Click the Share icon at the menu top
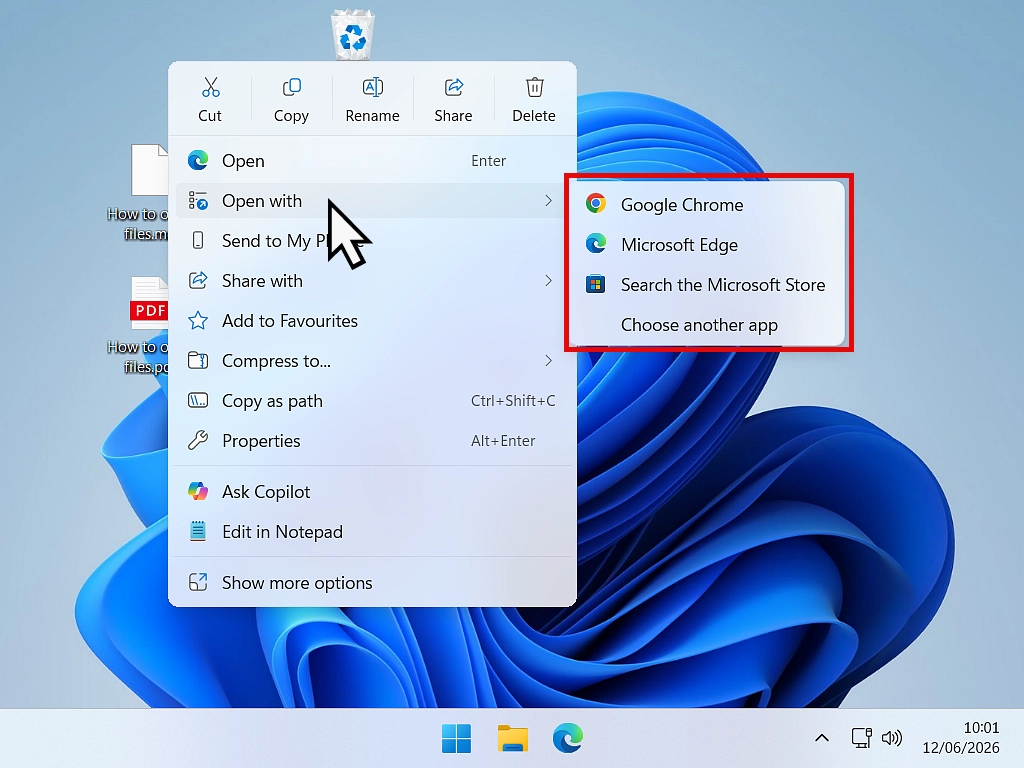Image resolution: width=1024 pixels, height=768 pixels. pos(453,87)
